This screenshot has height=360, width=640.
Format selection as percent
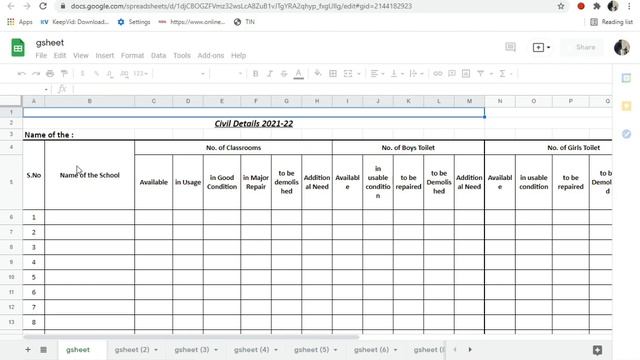[96, 73]
